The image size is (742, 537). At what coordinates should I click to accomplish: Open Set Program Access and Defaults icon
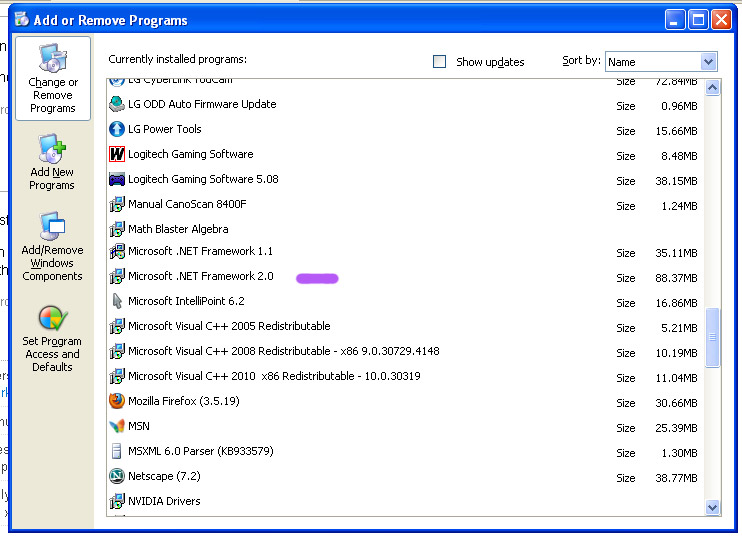click(53, 318)
